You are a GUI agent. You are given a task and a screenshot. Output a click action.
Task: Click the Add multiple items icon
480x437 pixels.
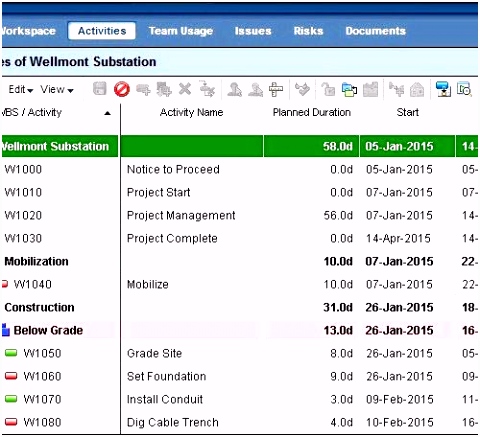coord(164,89)
